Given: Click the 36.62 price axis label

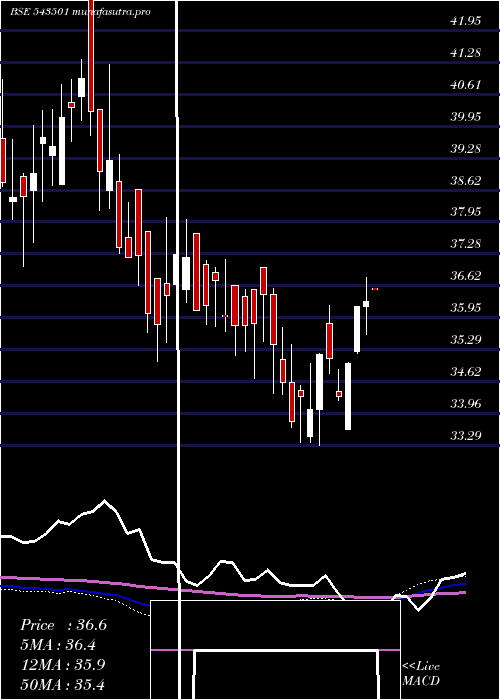Looking at the screenshot, I should tap(466, 275).
